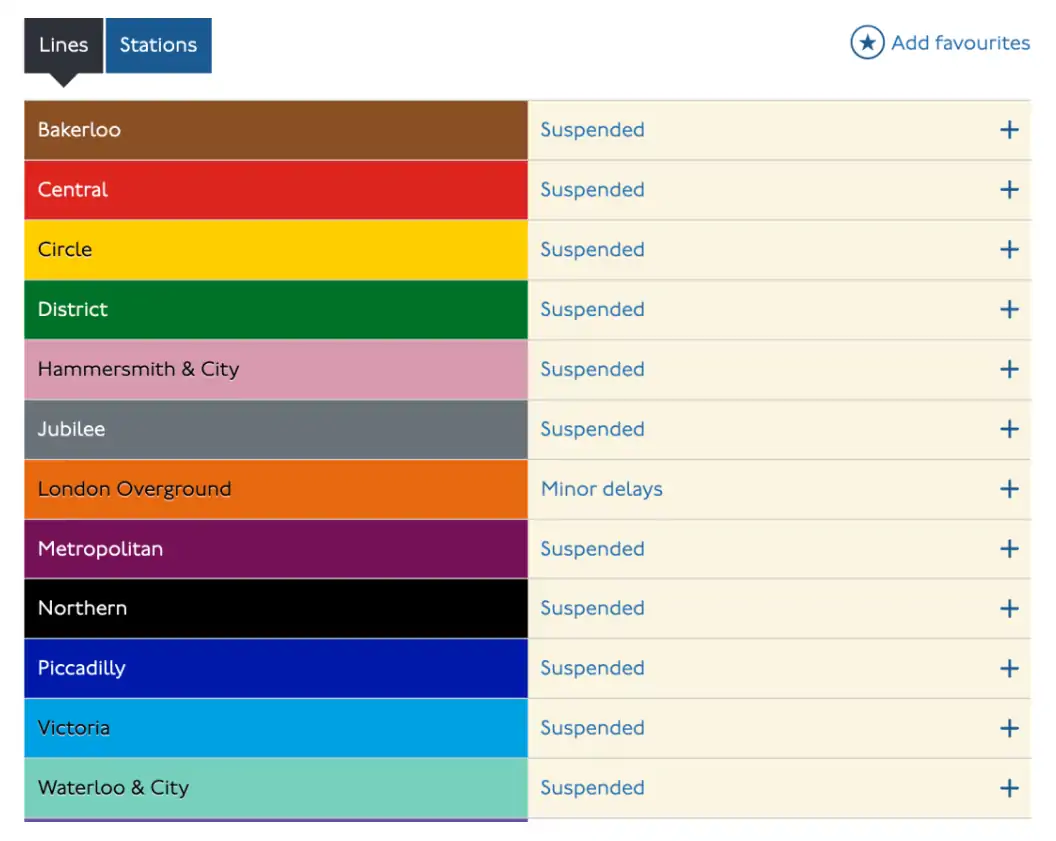
Task: Click Minor delays status for London Overground
Action: pyautogui.click(x=601, y=490)
